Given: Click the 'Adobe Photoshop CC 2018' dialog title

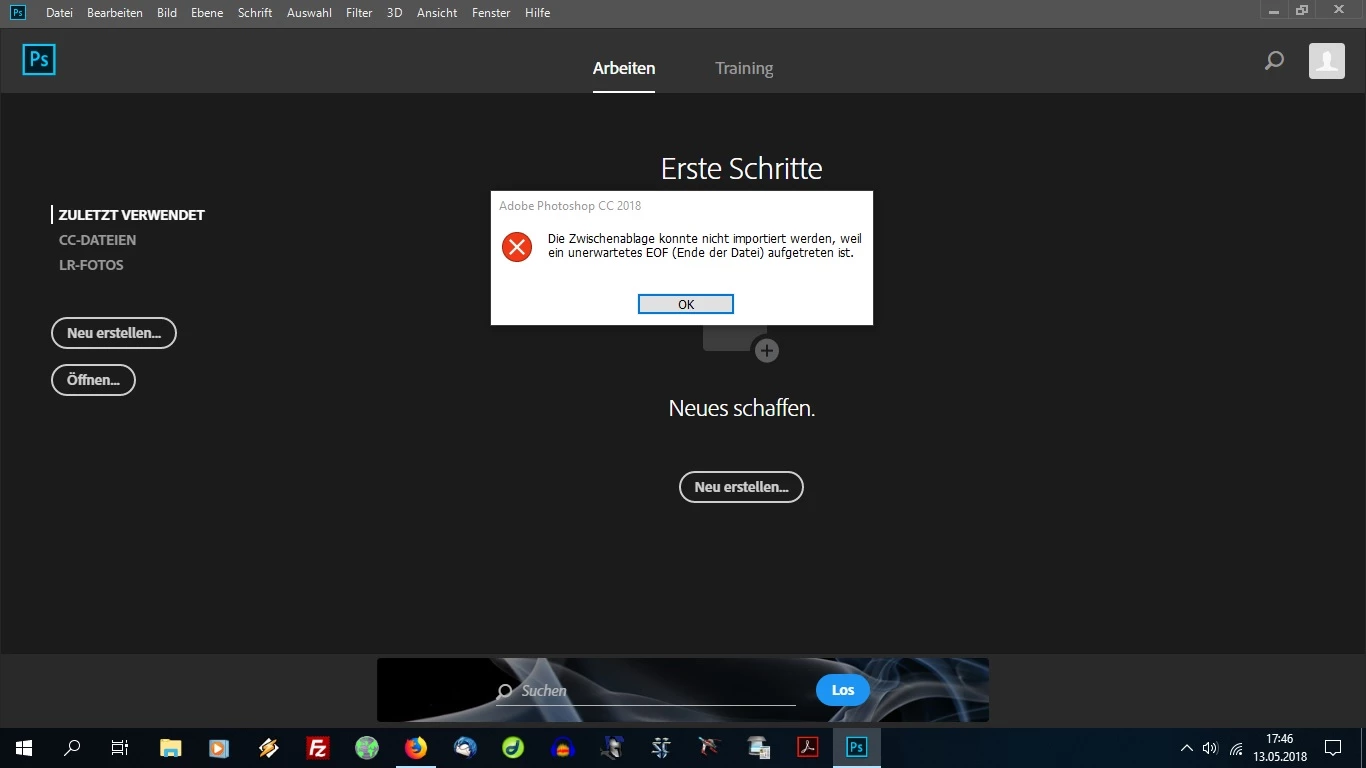Looking at the screenshot, I should pyautogui.click(x=570, y=206).
